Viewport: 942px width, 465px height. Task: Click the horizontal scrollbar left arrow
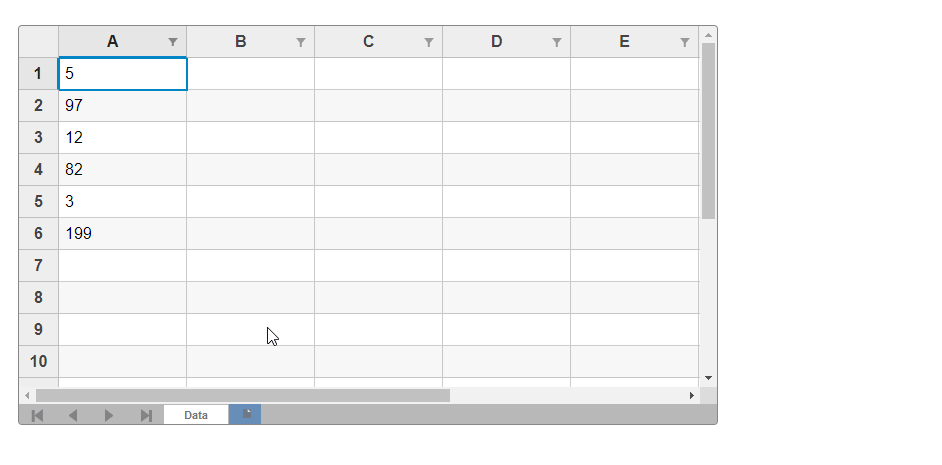pyautogui.click(x=27, y=395)
